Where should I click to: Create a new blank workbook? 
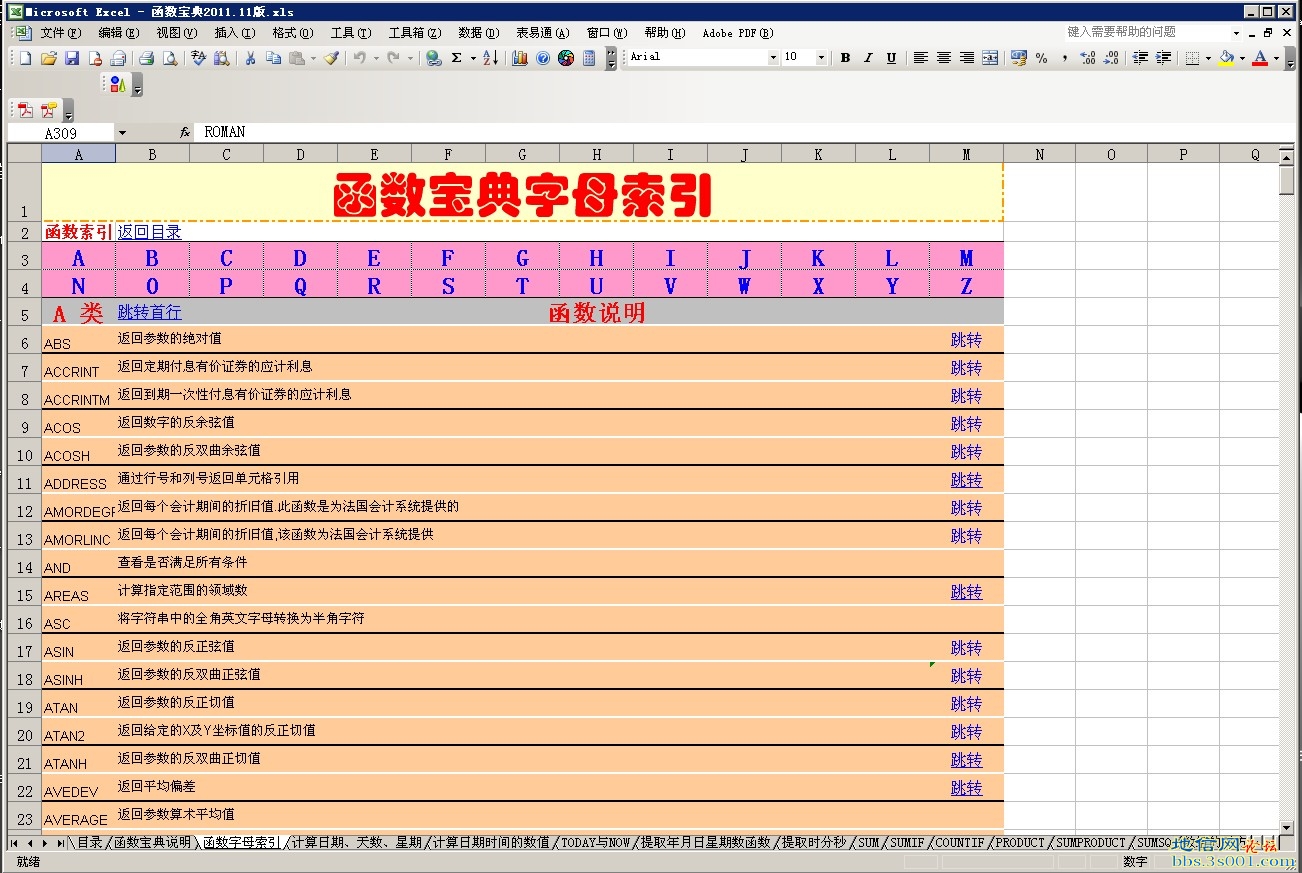(x=26, y=58)
